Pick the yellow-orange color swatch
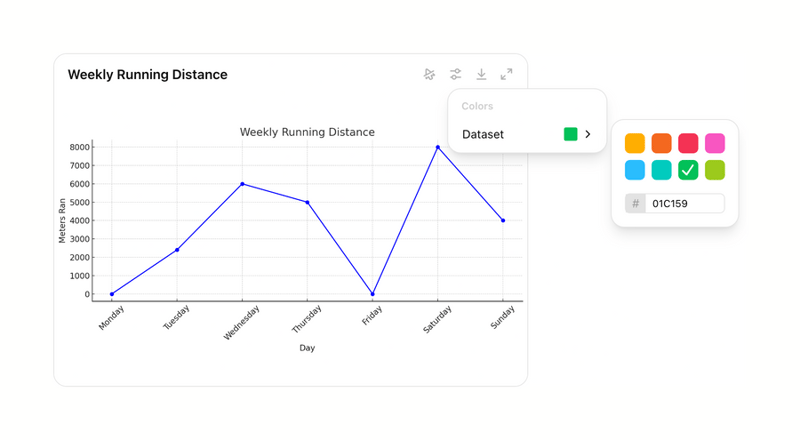The width and height of the screenshot is (800, 440). pos(635,143)
